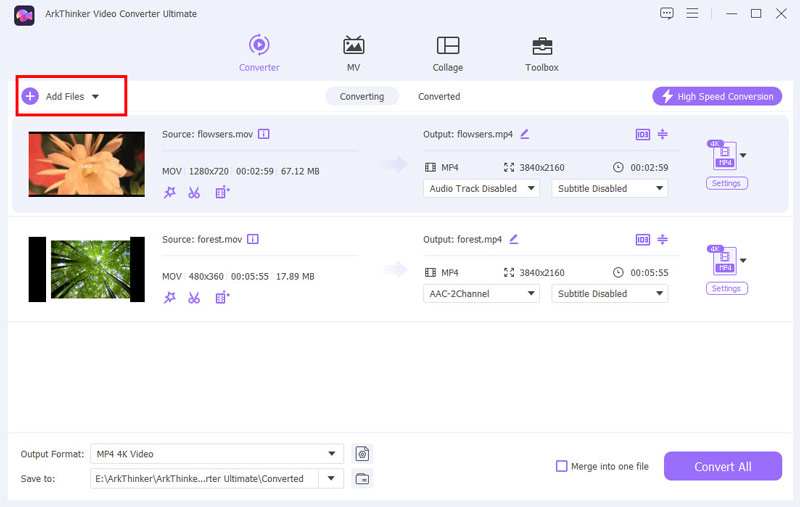Viewport: 800px width, 507px height.
Task: Open 4K MP4 format icon for flowsers
Action: pyautogui.click(x=723, y=155)
